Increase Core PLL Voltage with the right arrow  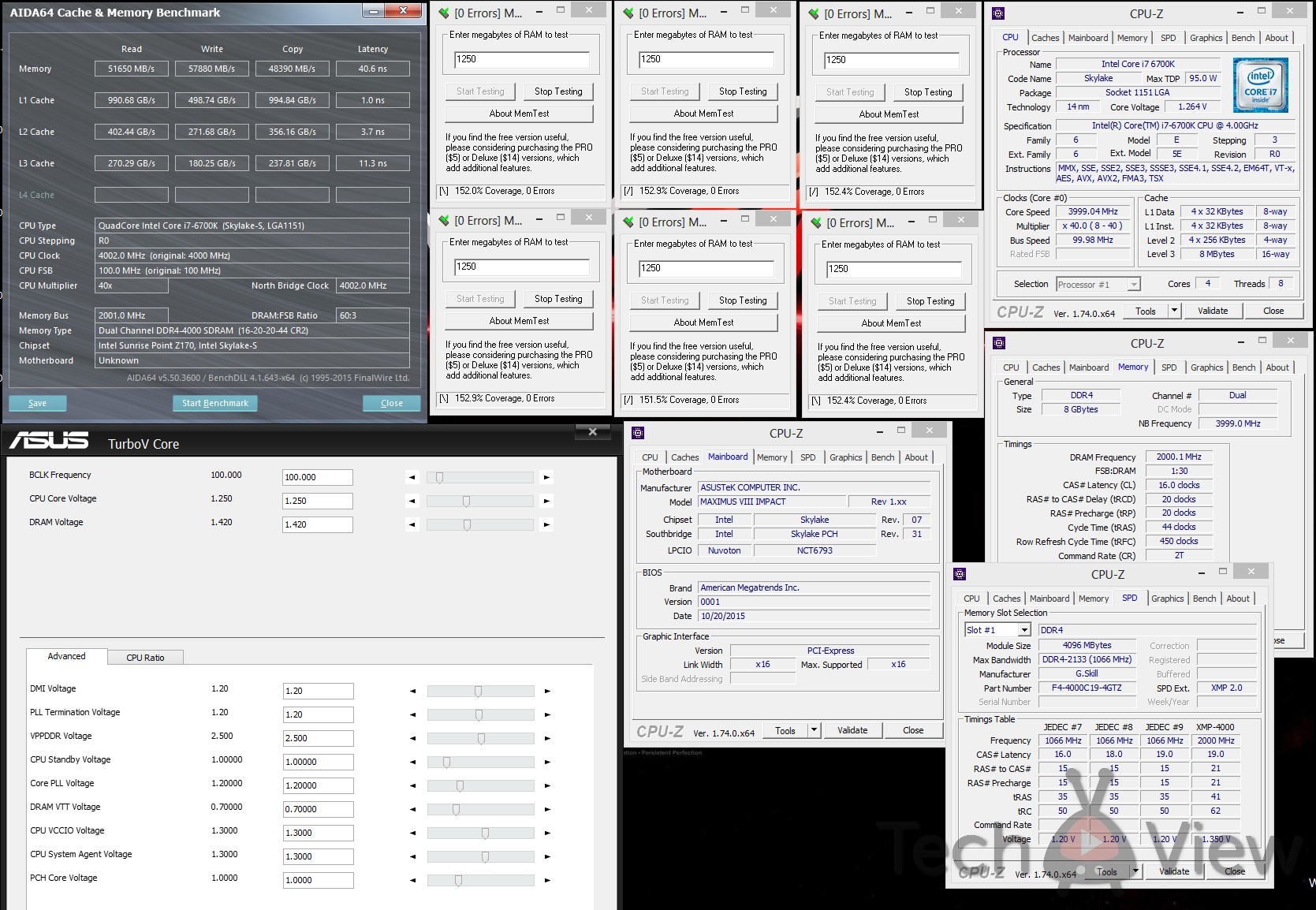click(547, 785)
